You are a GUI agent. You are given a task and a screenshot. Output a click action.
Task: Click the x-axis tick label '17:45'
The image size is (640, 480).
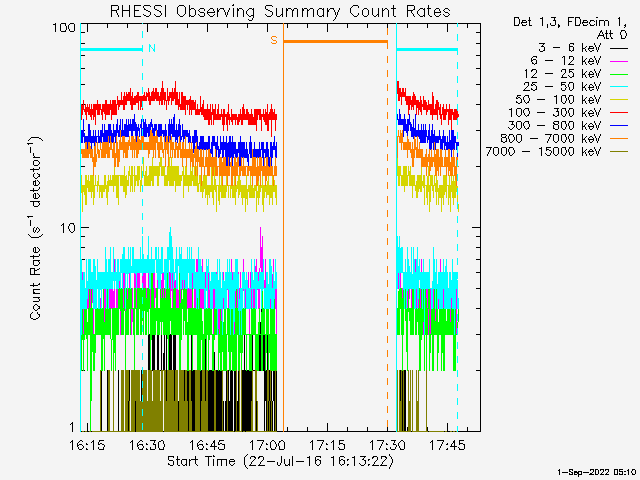pyautogui.click(x=447, y=445)
